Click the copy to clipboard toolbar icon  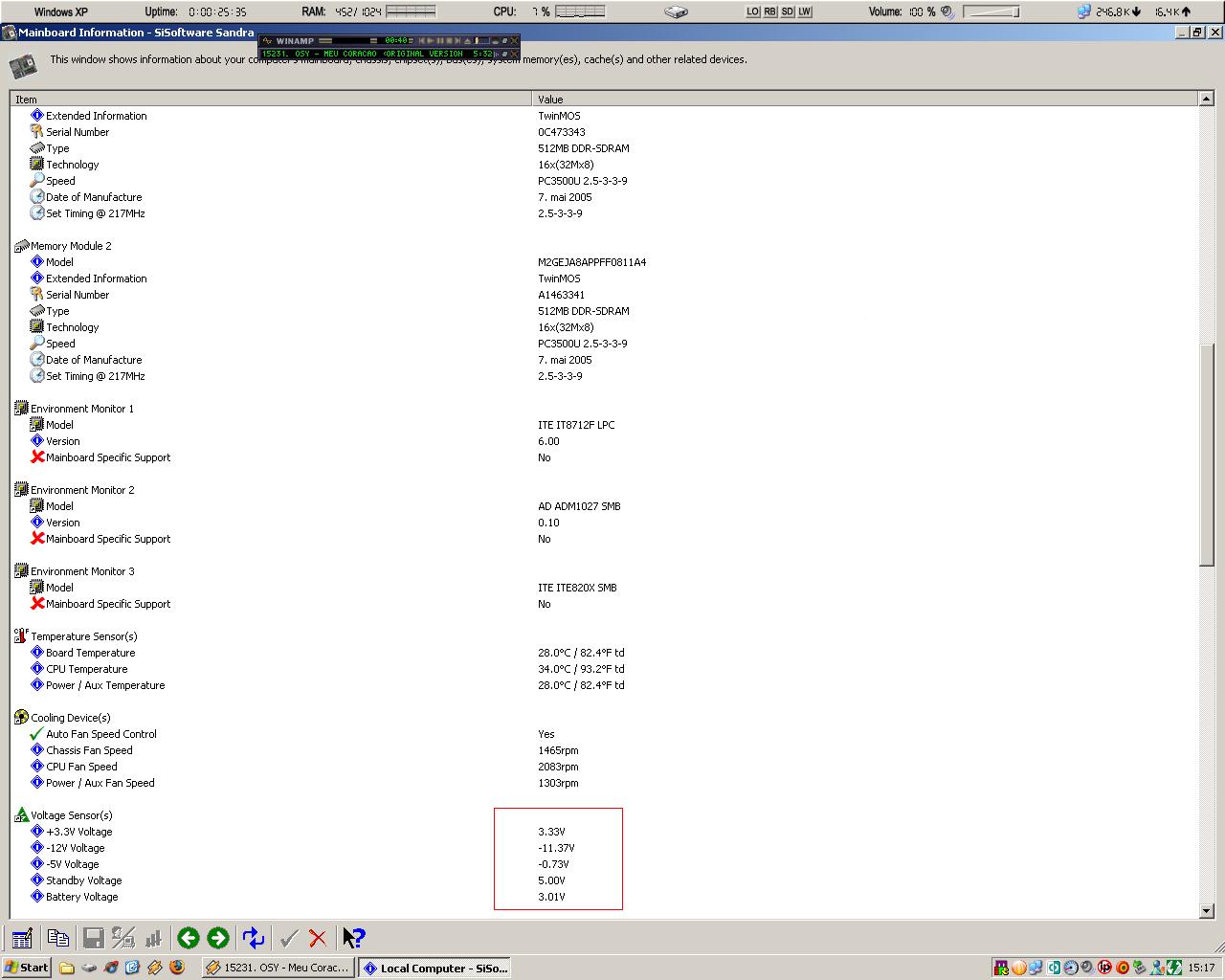point(58,938)
